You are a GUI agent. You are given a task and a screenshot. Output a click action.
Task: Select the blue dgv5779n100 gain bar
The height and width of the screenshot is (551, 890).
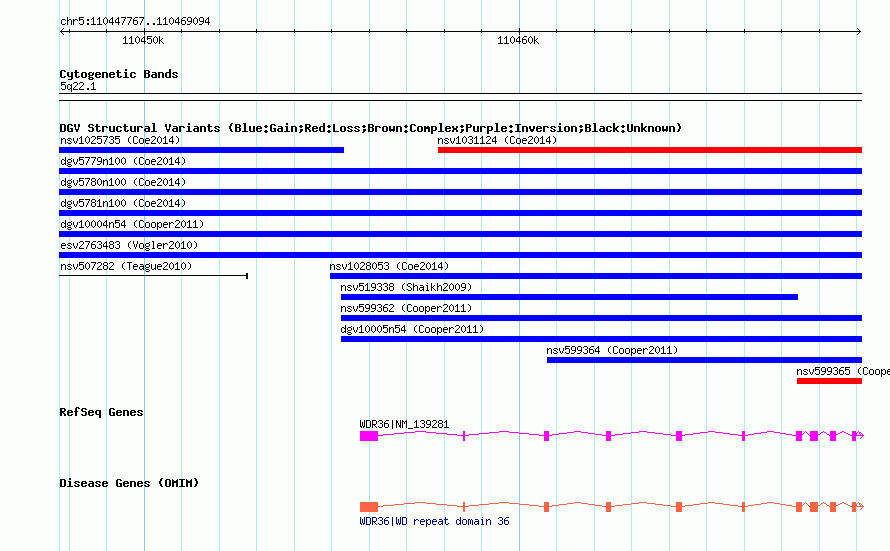pos(460,171)
